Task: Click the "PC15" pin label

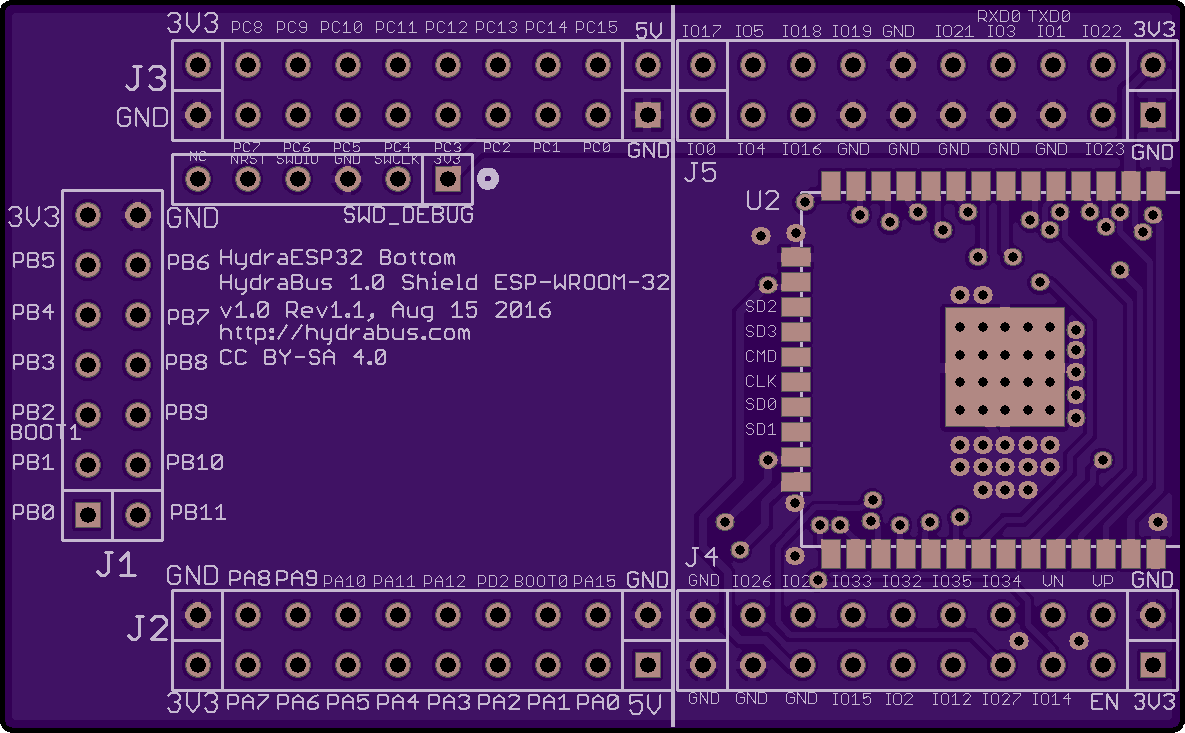Action: point(596,27)
